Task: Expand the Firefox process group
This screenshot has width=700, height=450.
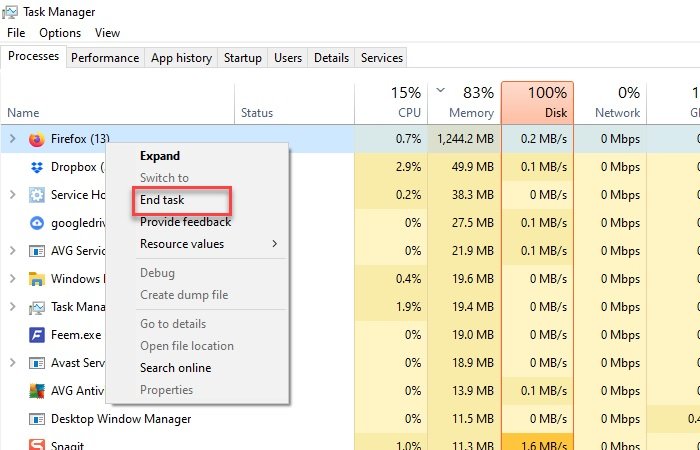Action: tap(13, 139)
